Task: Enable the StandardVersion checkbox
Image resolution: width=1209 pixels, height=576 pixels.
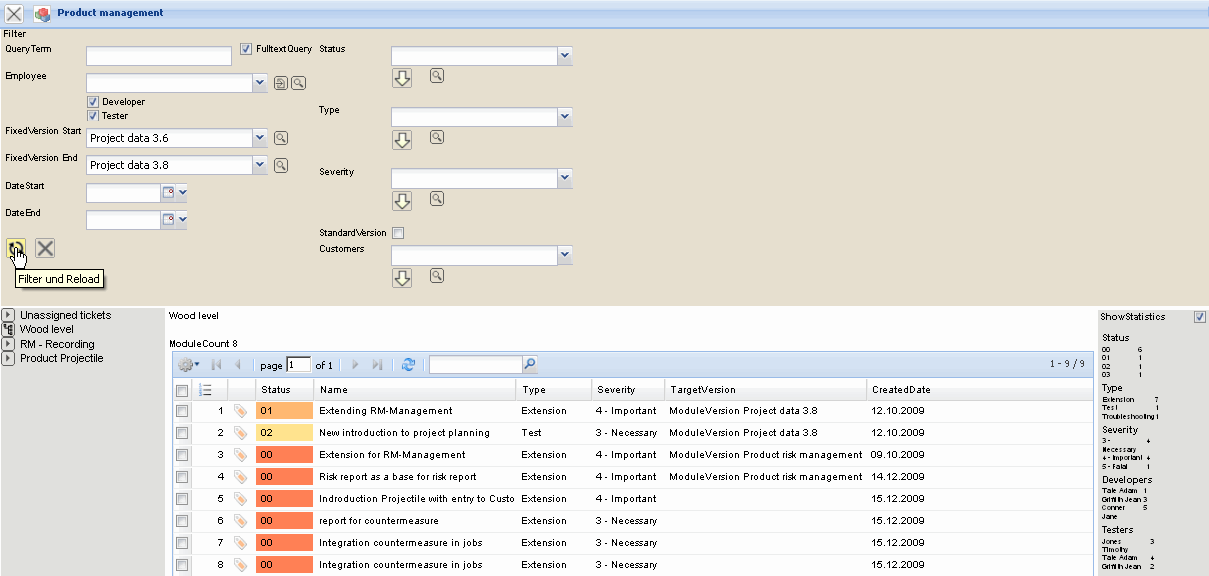Action: click(x=398, y=233)
